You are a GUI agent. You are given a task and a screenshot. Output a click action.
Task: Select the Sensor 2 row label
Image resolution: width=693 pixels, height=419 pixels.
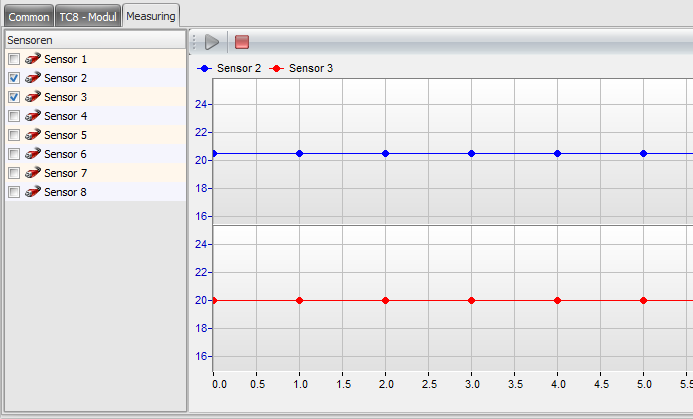tap(65, 78)
